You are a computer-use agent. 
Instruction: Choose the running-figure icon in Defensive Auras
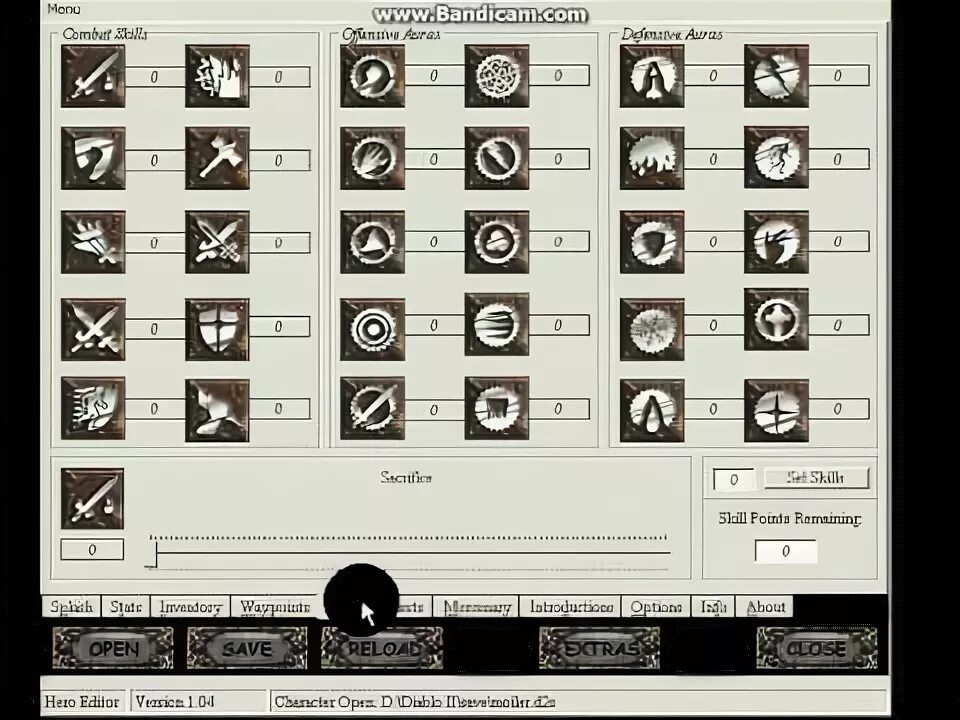776,157
